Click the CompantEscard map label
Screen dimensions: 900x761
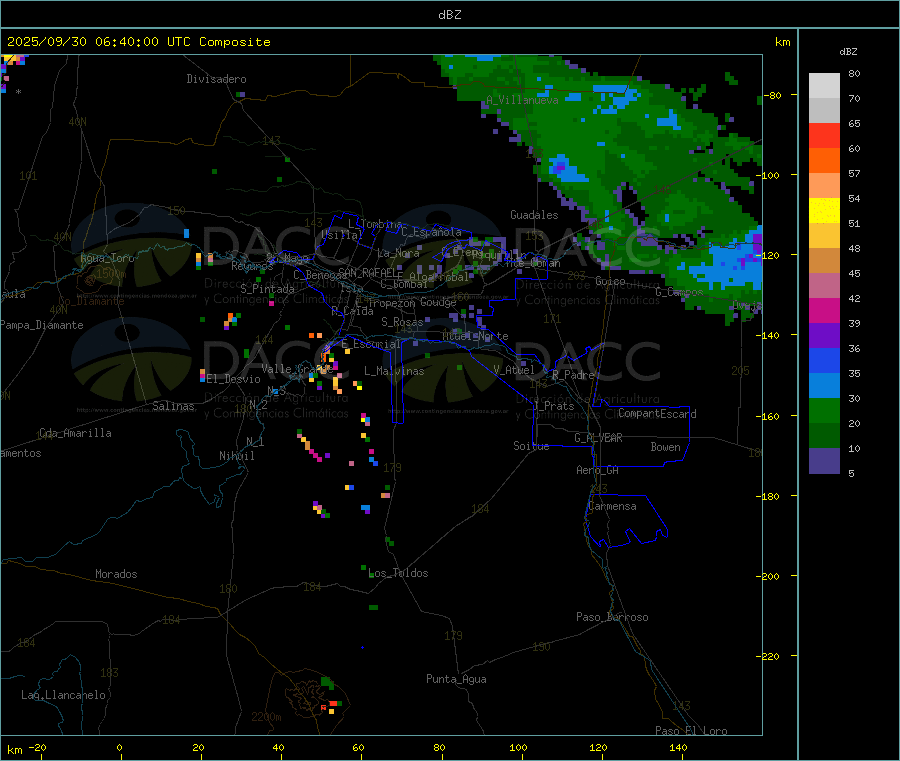(x=657, y=414)
